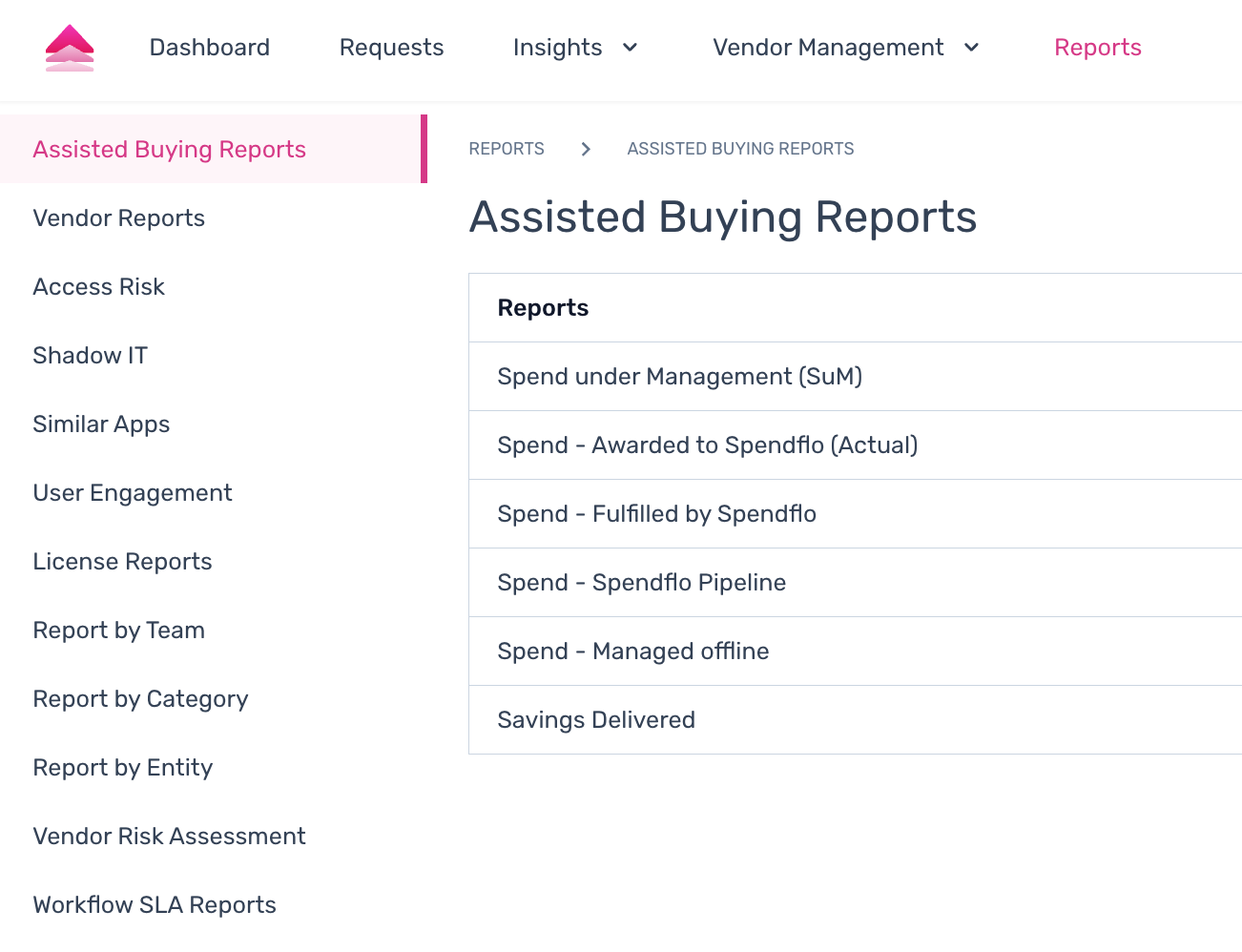Expand the Vendor Management dropdown chevron
1242x952 pixels.
point(971,48)
